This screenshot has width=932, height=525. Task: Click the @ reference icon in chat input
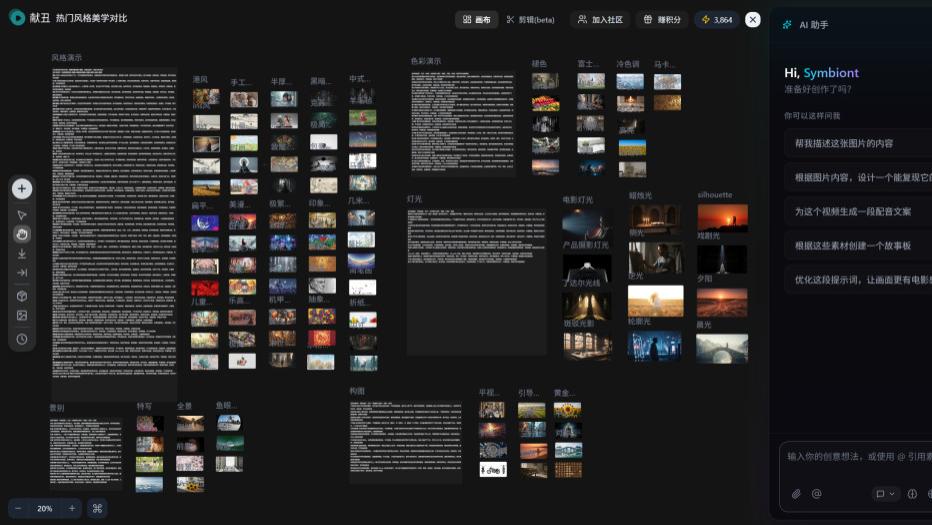(817, 493)
